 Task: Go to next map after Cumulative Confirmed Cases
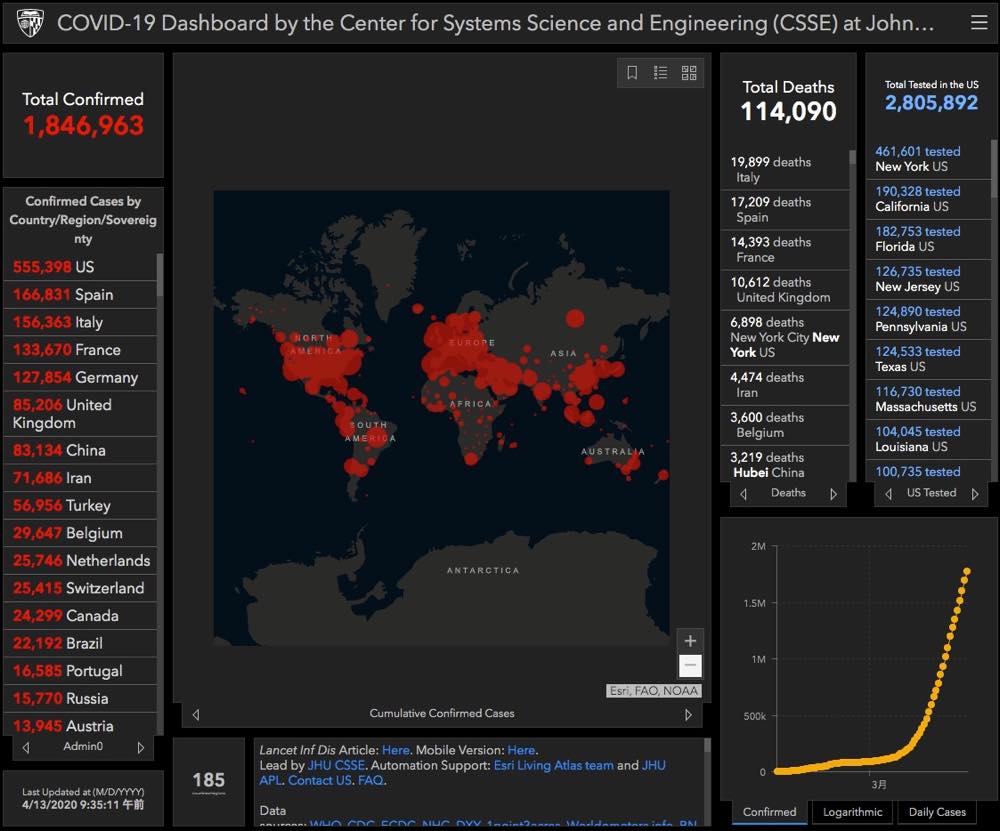click(x=688, y=714)
